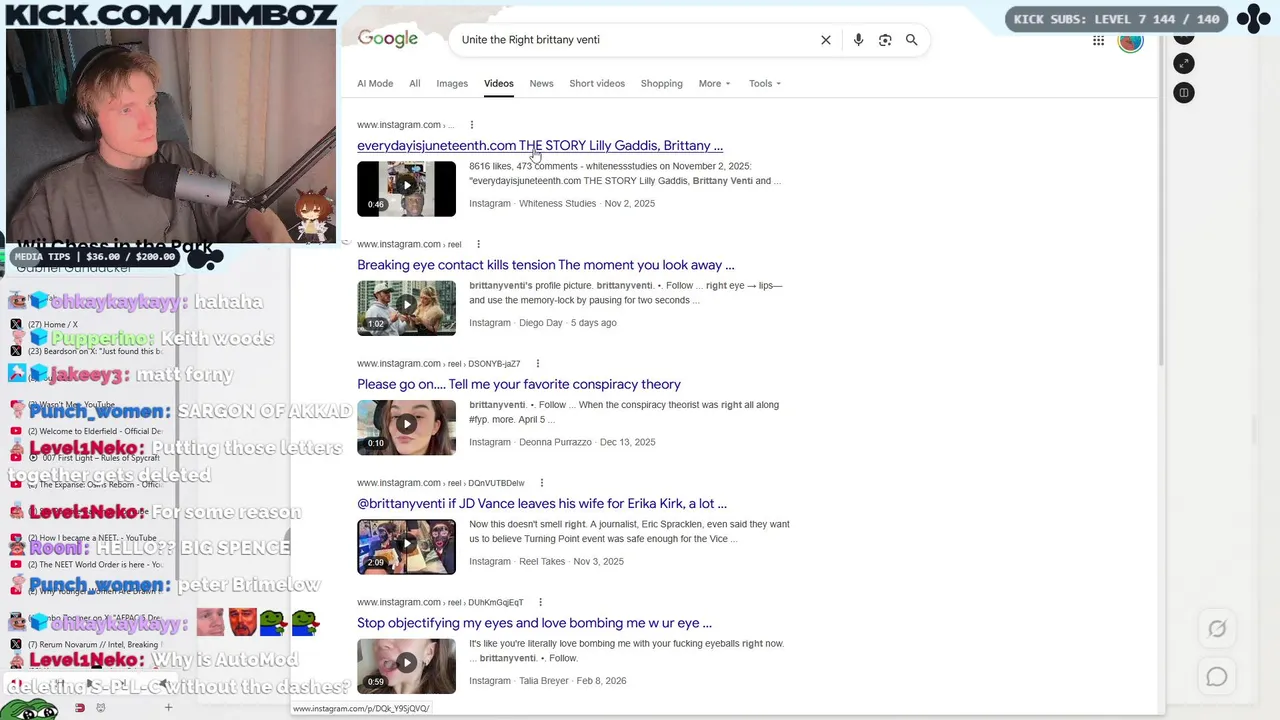Click the crossed circle icon above chat bubble
The height and width of the screenshot is (720, 1280).
[x=1217, y=628]
